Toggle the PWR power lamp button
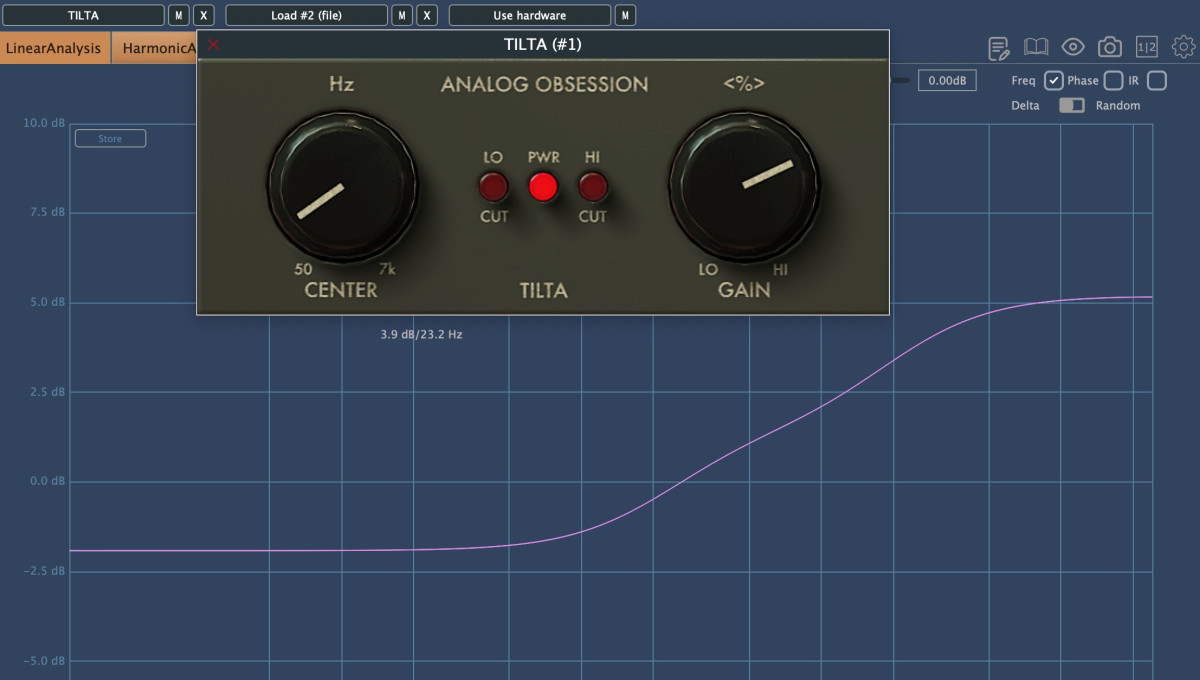 [543, 187]
